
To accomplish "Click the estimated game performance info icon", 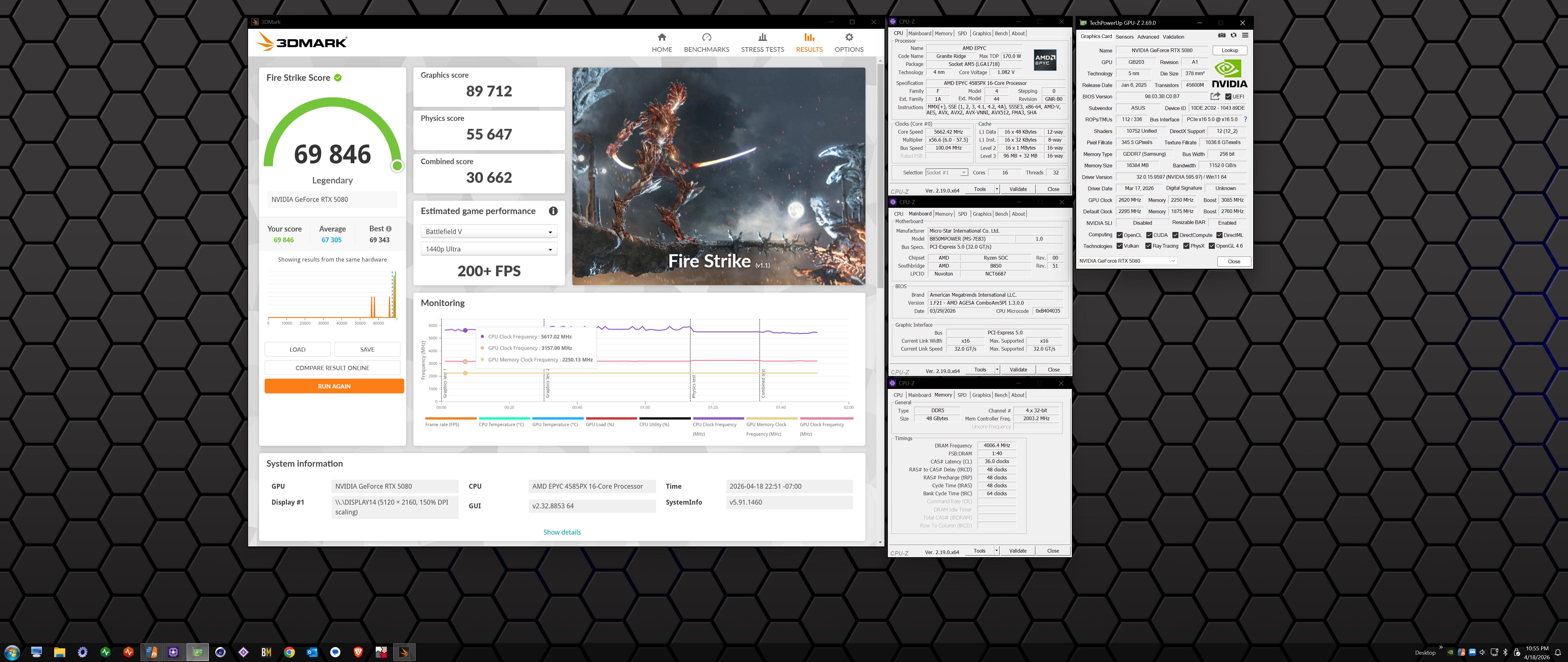I will (x=553, y=211).
